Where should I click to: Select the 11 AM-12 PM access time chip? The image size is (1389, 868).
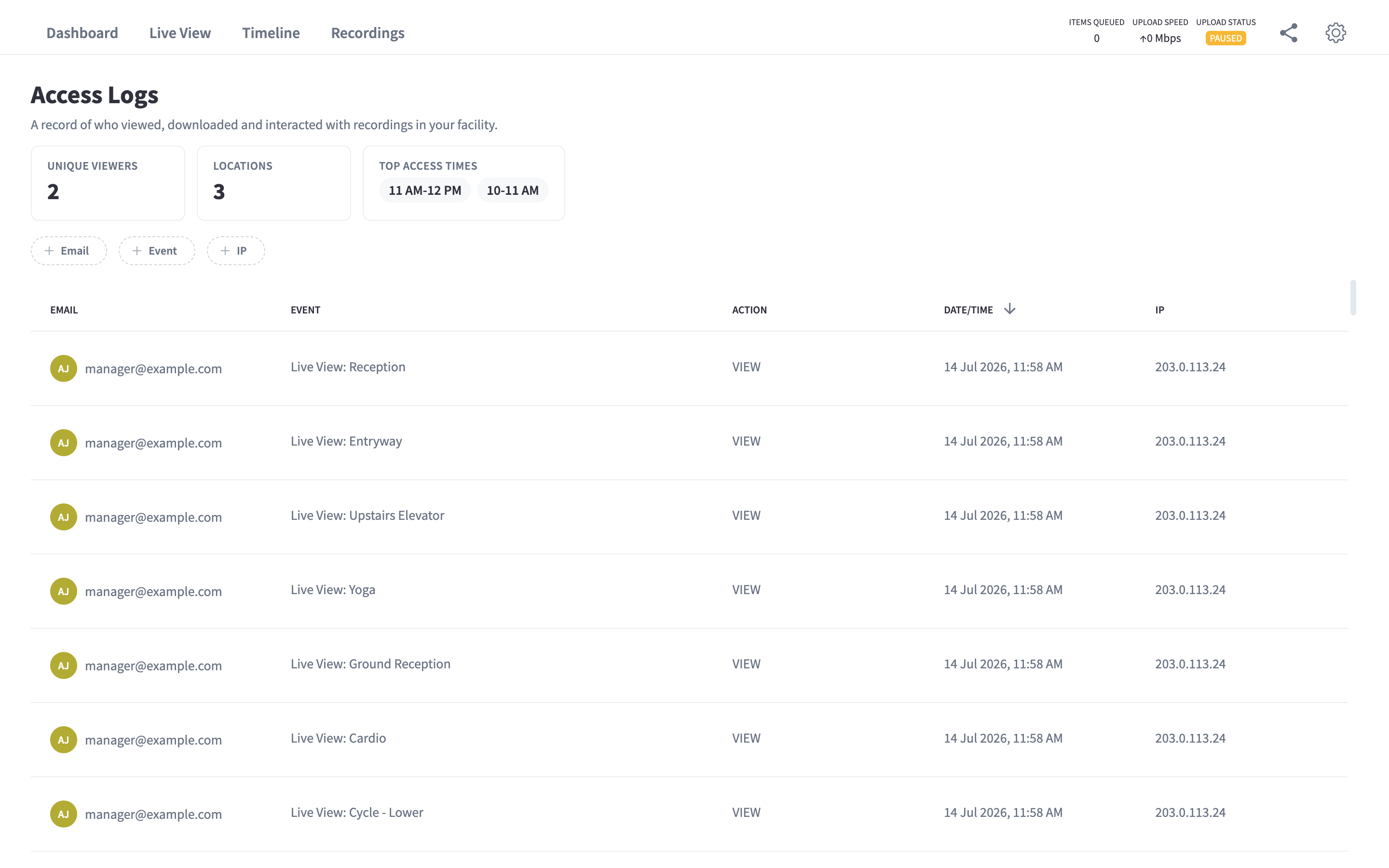click(x=425, y=190)
